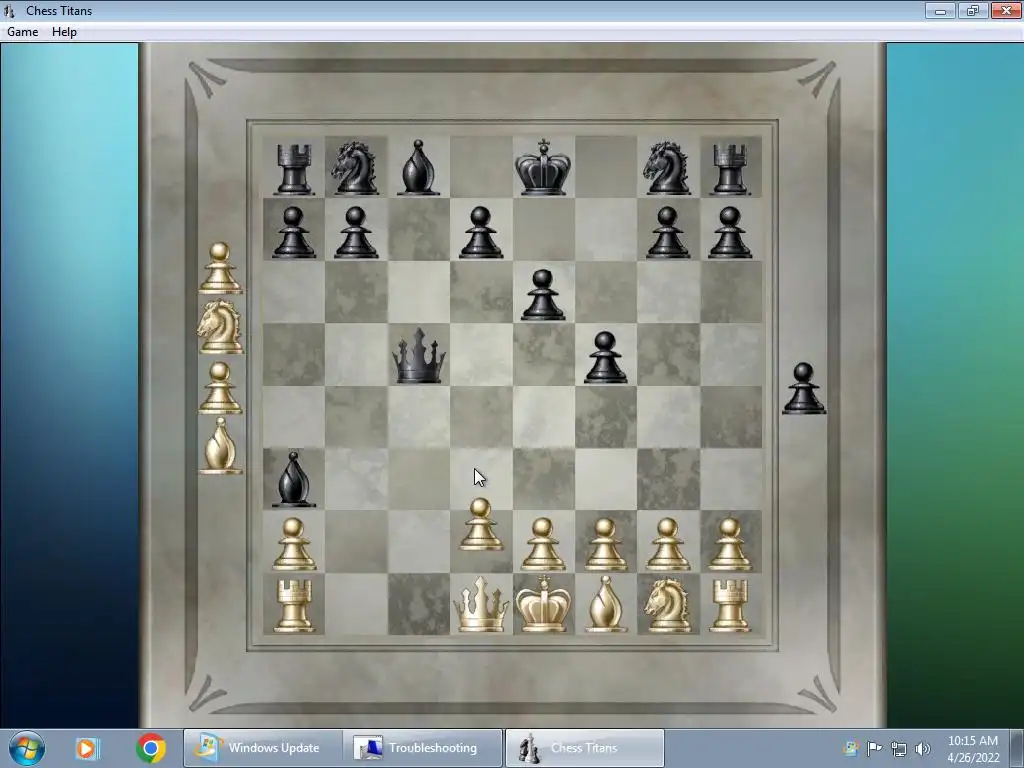Viewport: 1024px width, 768px height.
Task: Select the white rook on a1
Action: (294, 606)
